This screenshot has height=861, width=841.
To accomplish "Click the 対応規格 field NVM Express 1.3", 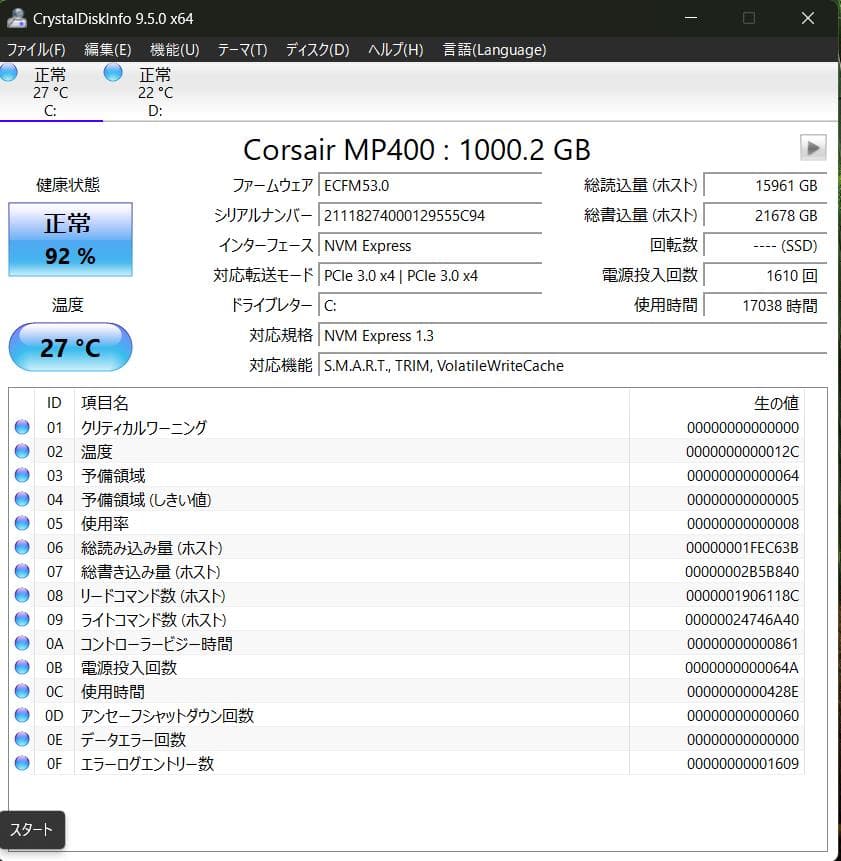I will (x=573, y=336).
